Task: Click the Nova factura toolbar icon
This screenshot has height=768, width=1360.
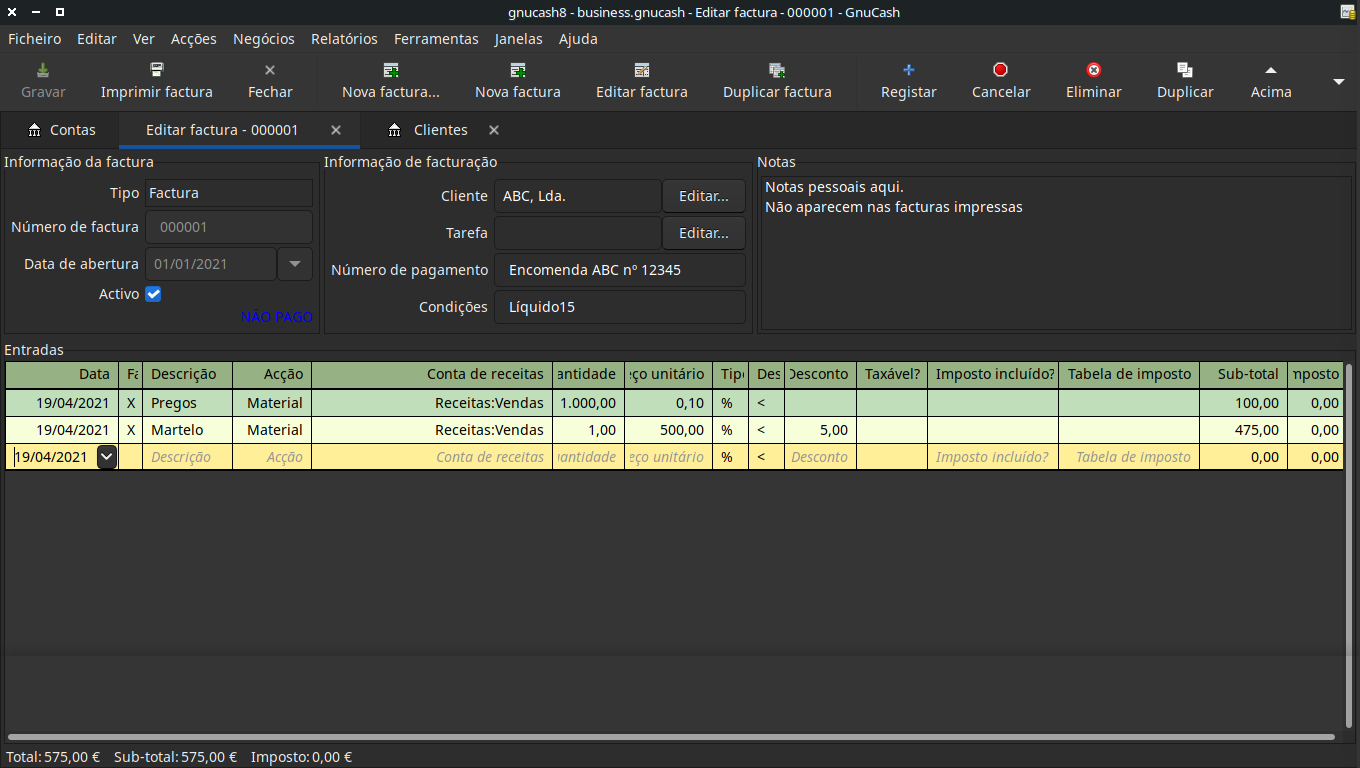Action: 518,70
